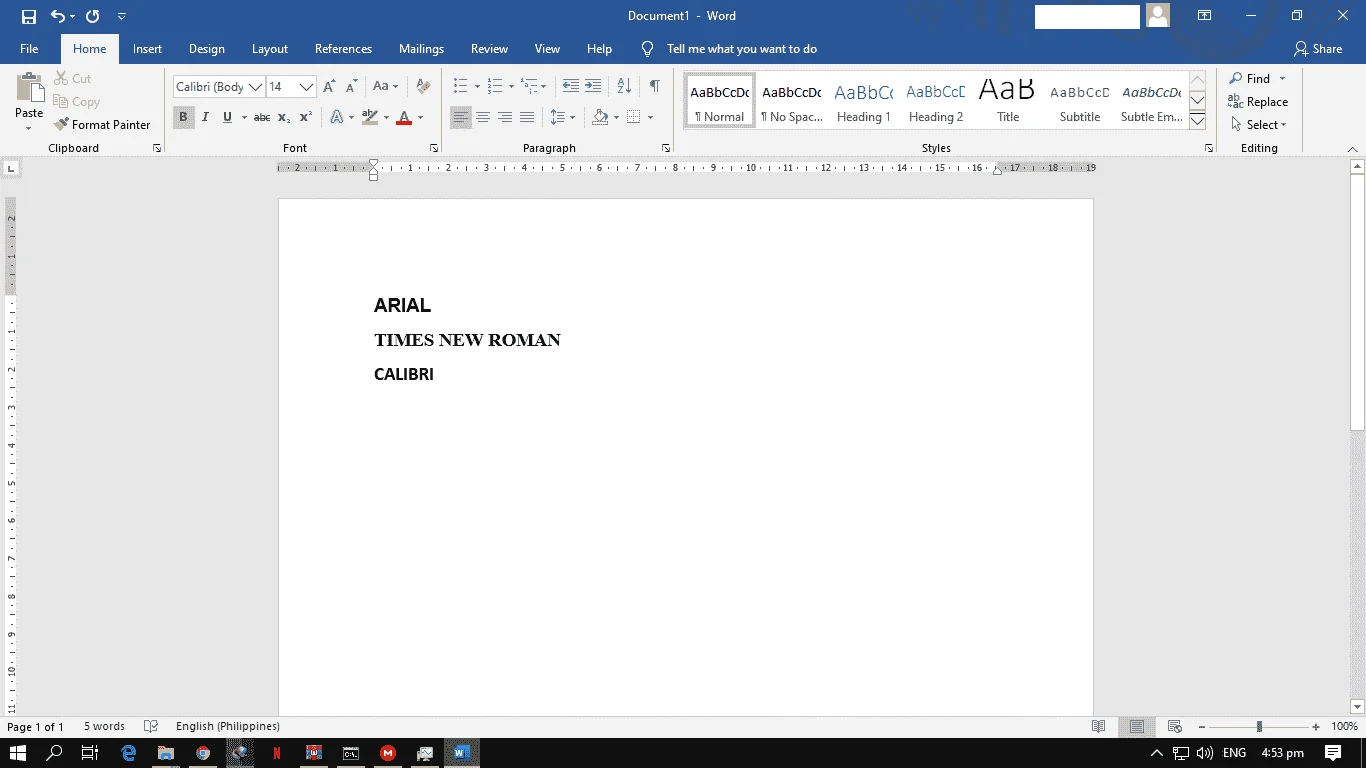Toggle Subscript formatting

coord(284,117)
